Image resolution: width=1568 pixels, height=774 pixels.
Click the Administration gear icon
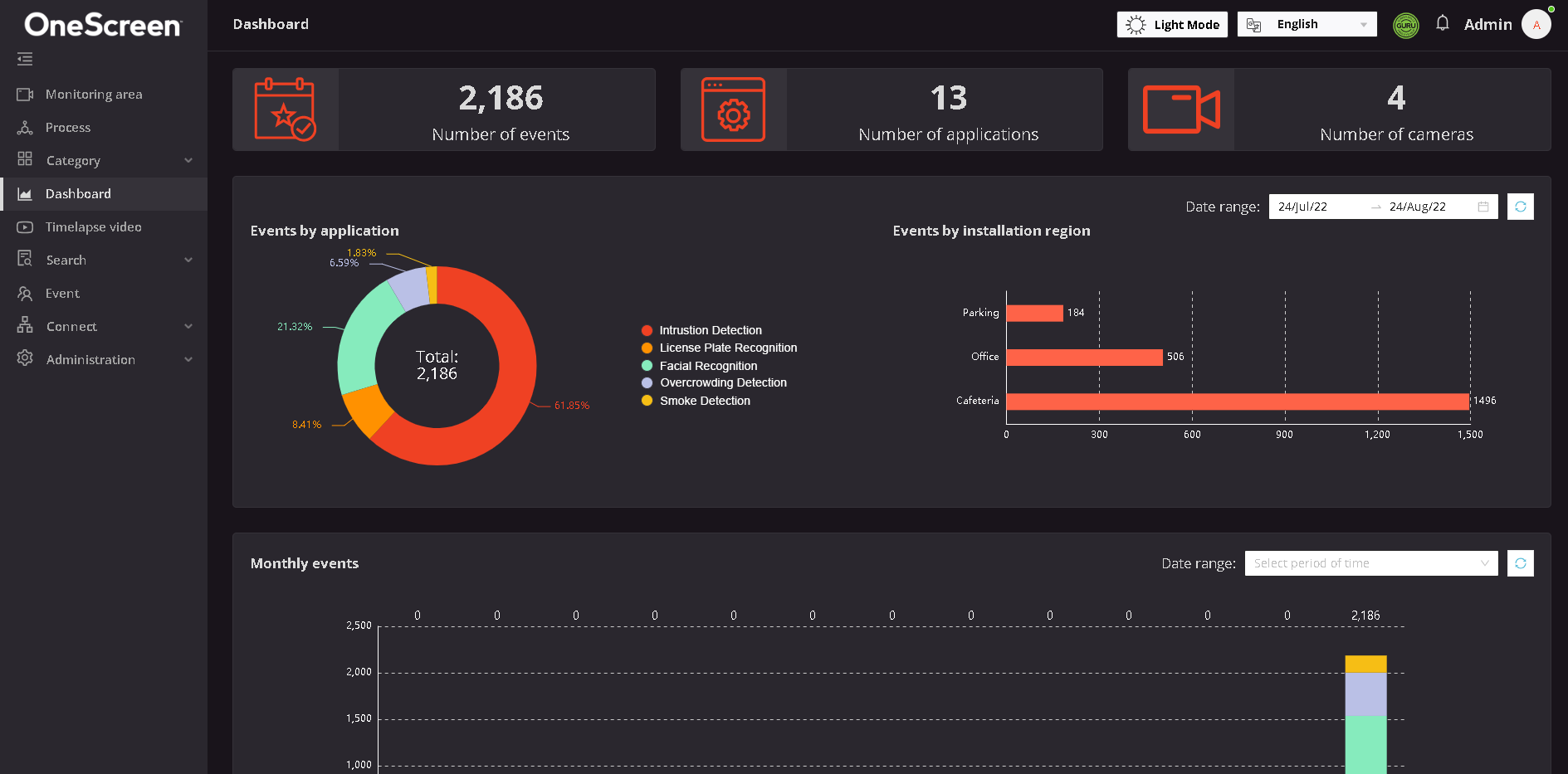click(25, 358)
